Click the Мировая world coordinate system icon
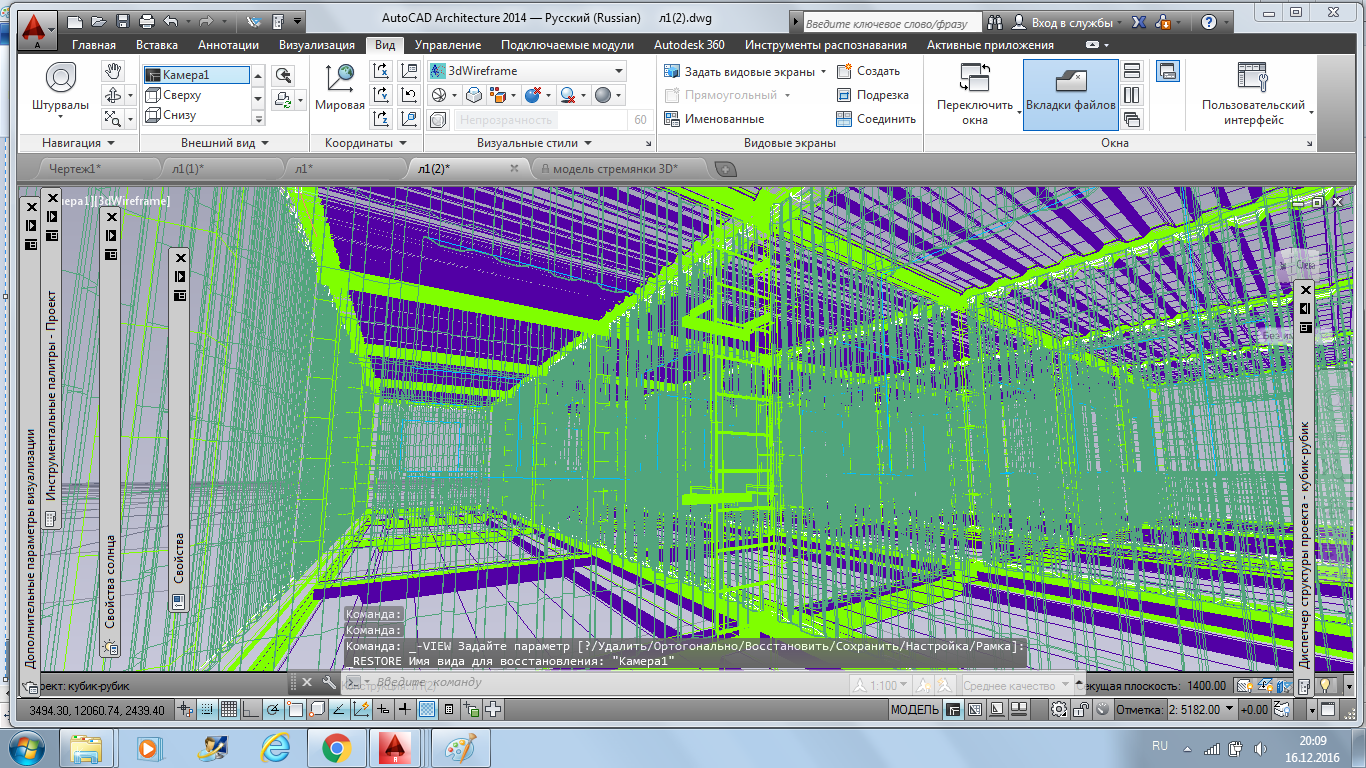Image resolution: width=1366 pixels, height=768 pixels. tap(340, 86)
